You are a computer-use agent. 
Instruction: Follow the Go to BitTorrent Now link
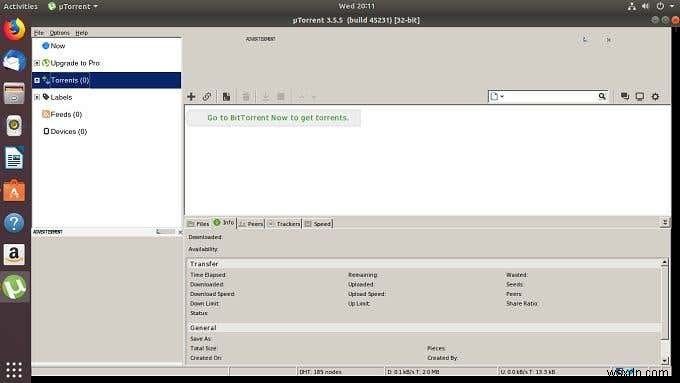point(278,118)
